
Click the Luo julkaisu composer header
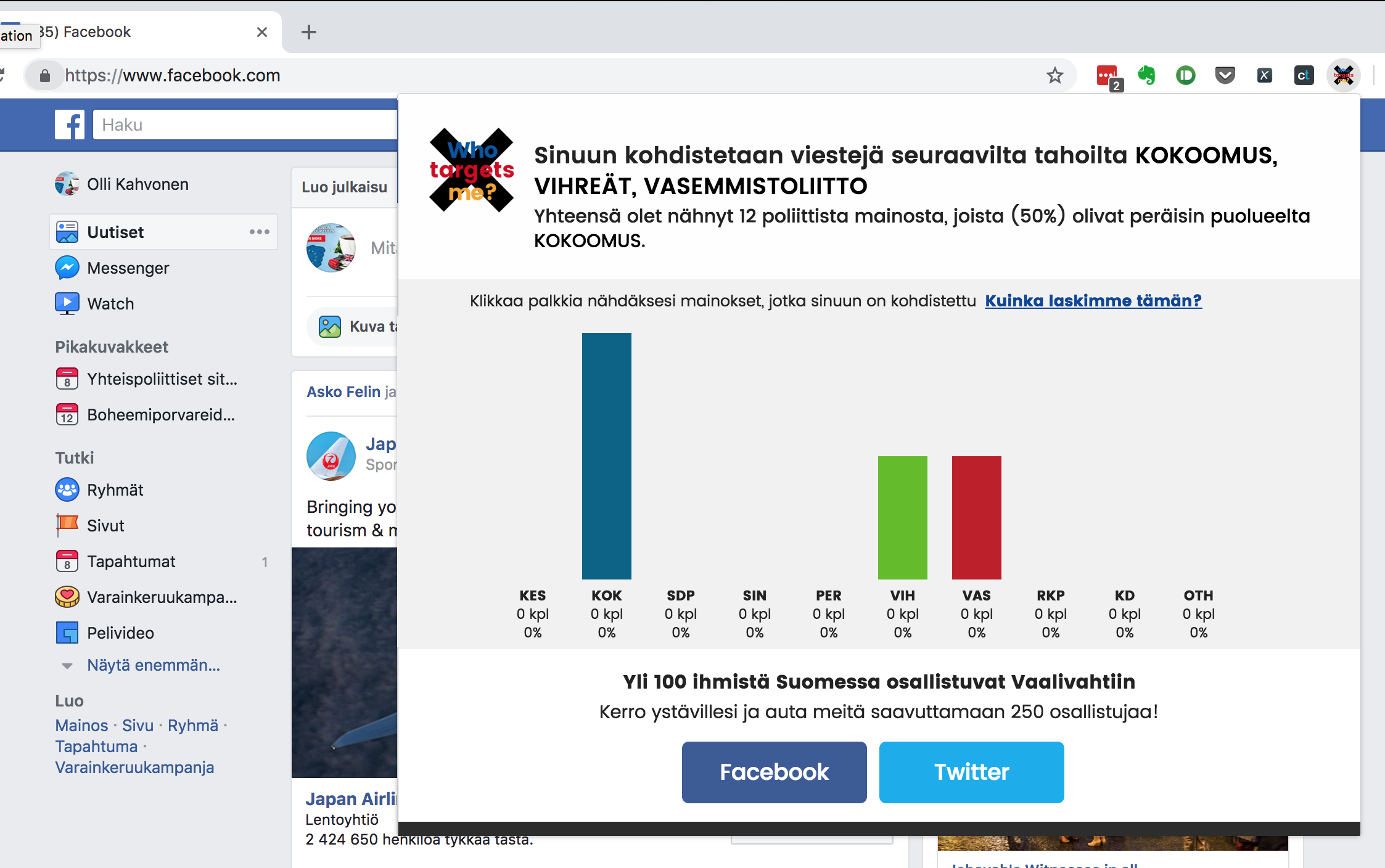(x=345, y=187)
